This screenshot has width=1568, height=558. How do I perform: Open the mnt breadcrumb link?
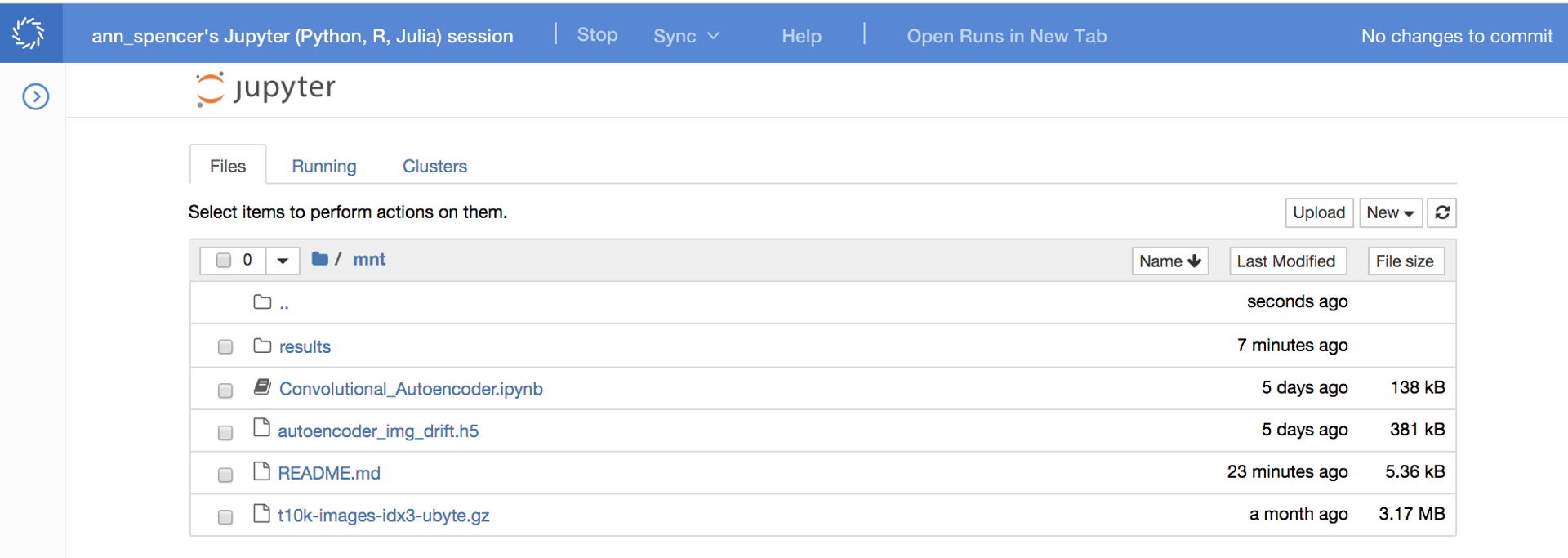tap(369, 259)
